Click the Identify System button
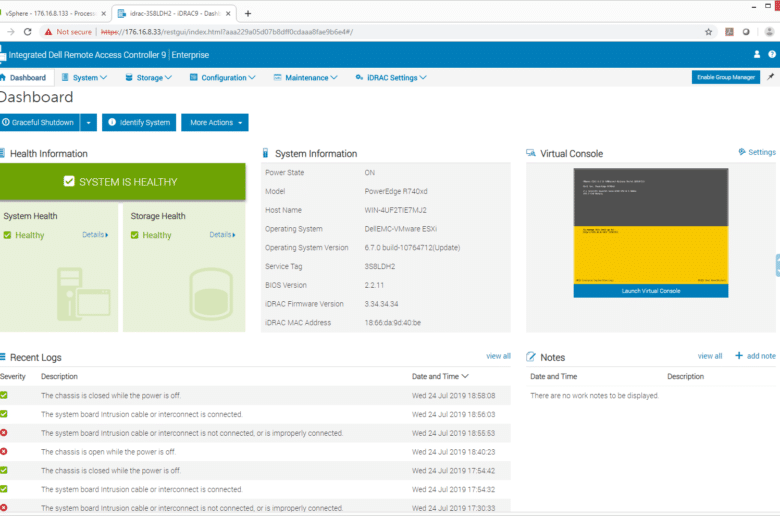This screenshot has width=780, height=516. (x=139, y=122)
